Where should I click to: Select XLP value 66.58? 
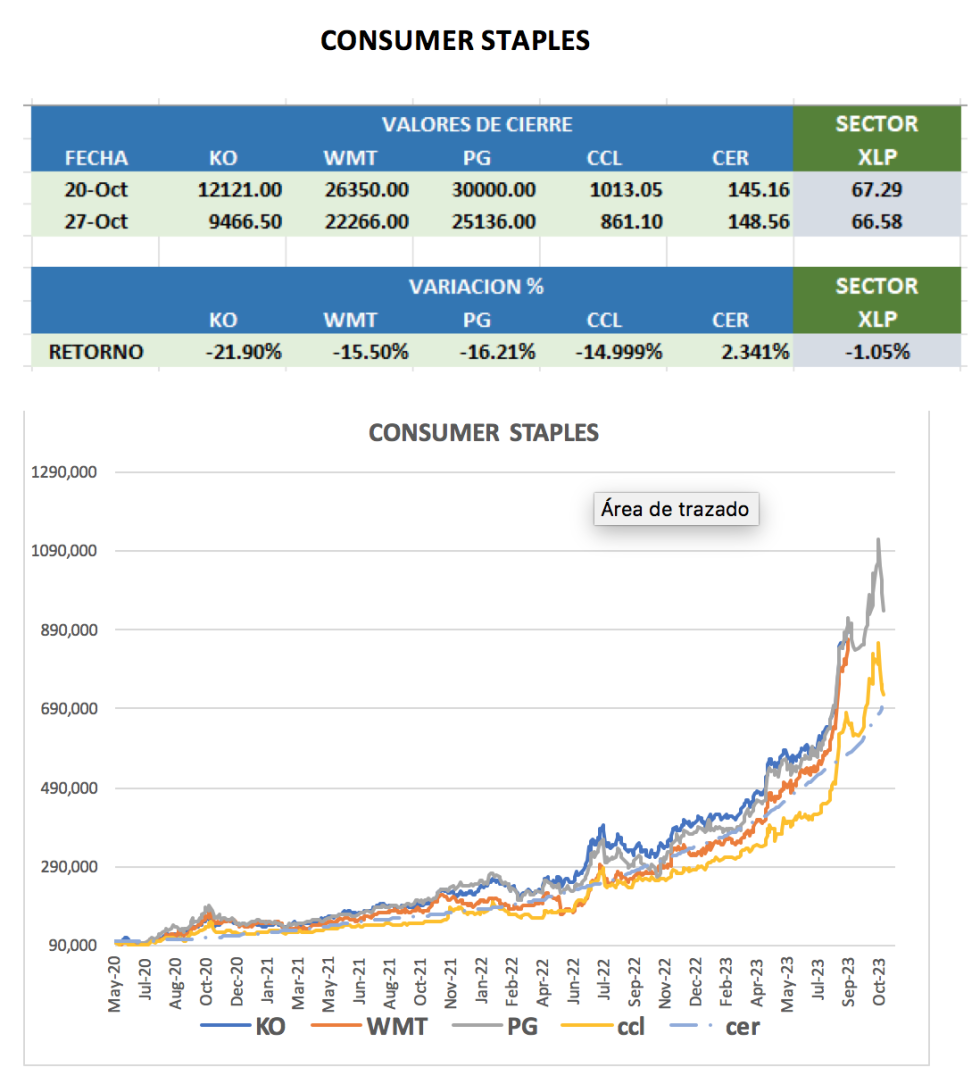point(877,222)
